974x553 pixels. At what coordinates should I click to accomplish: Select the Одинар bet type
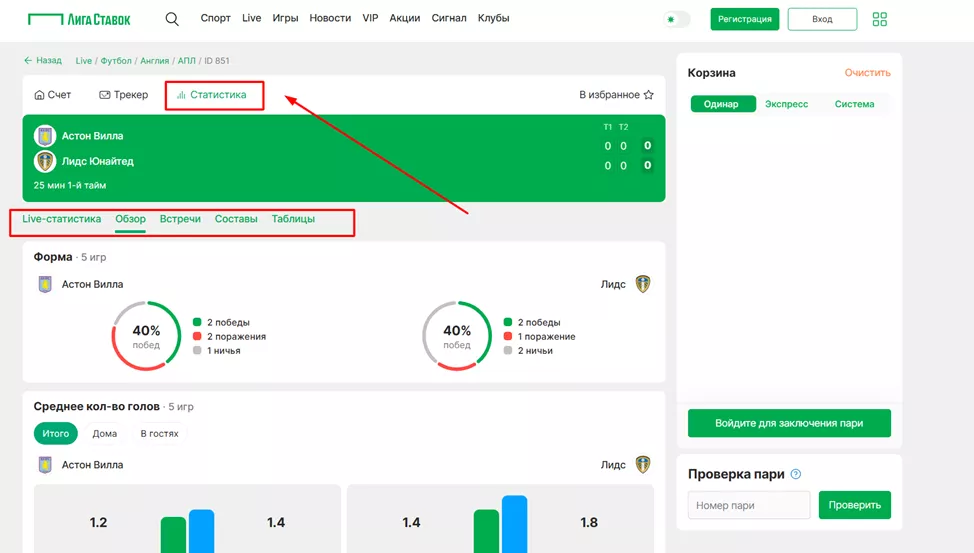pyautogui.click(x=721, y=104)
